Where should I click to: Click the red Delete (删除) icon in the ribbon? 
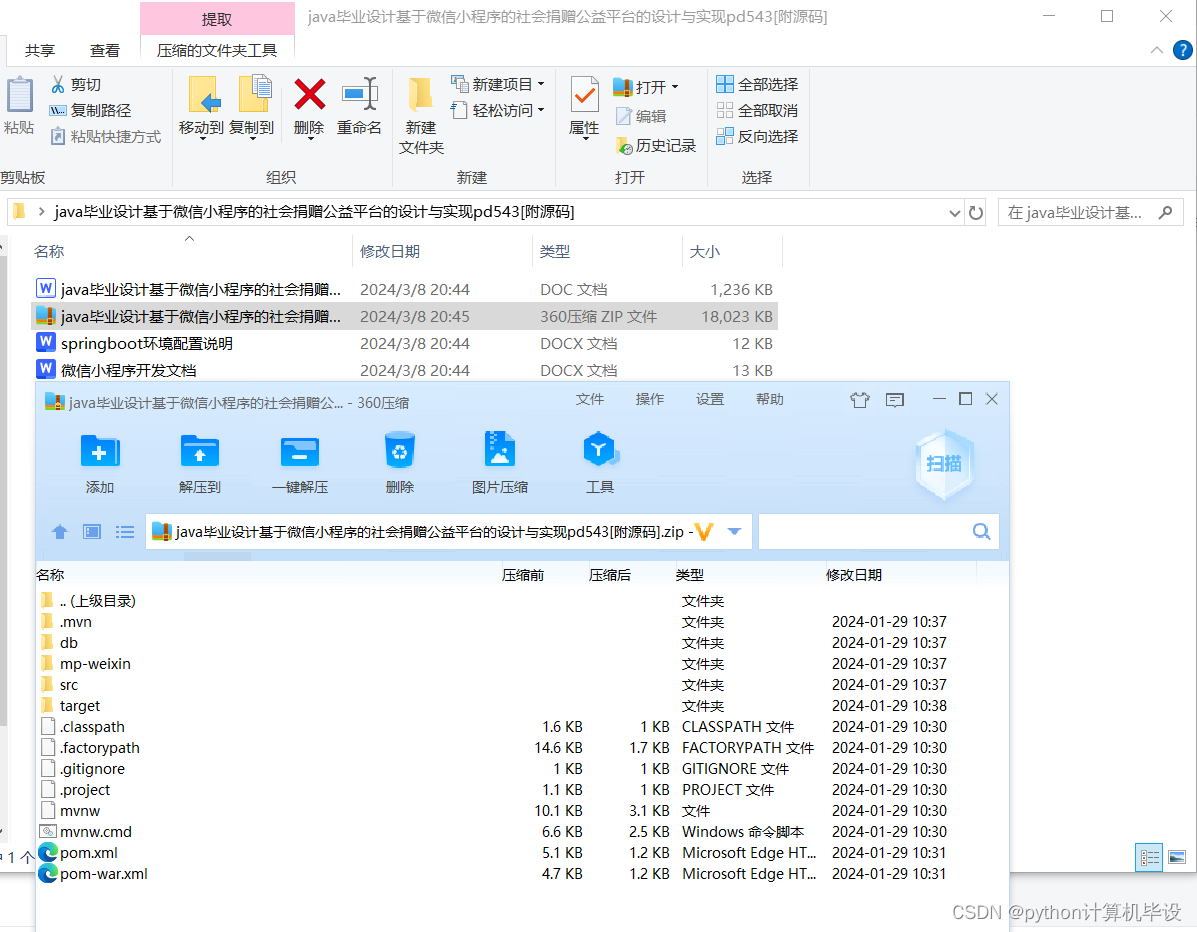tap(310, 95)
